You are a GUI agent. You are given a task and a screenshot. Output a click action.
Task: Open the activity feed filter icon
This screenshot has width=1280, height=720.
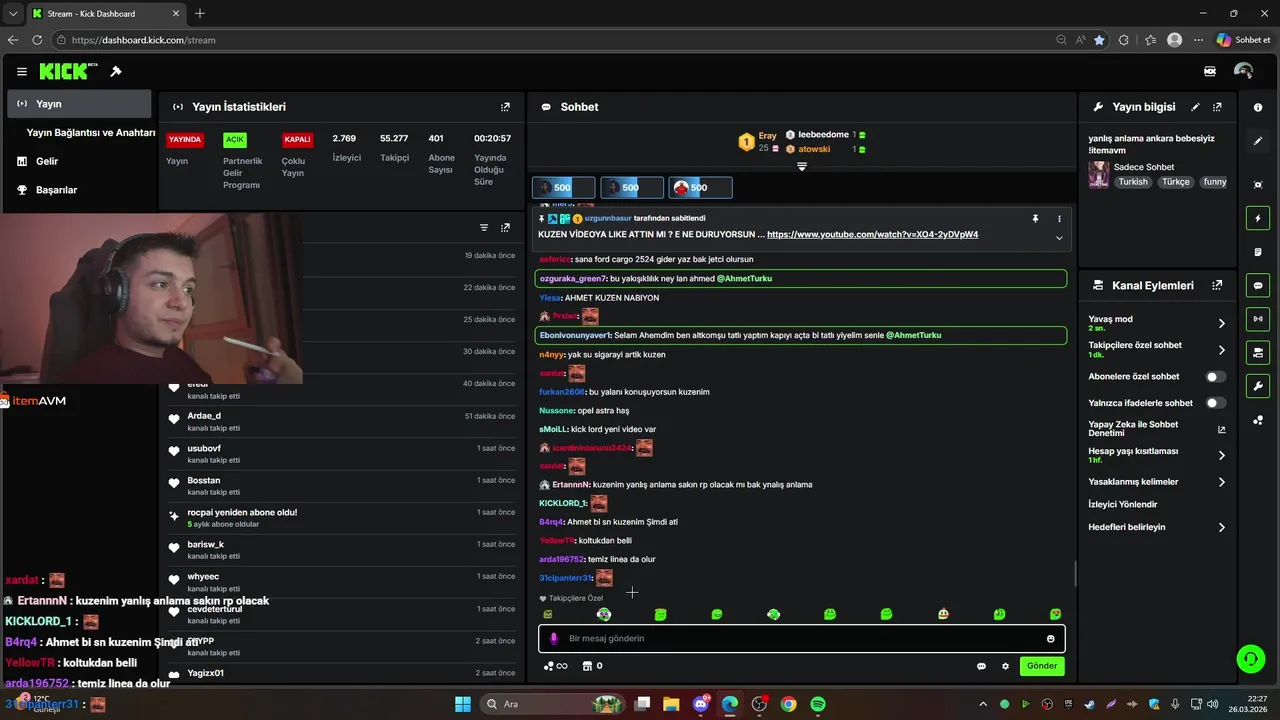[x=484, y=228]
